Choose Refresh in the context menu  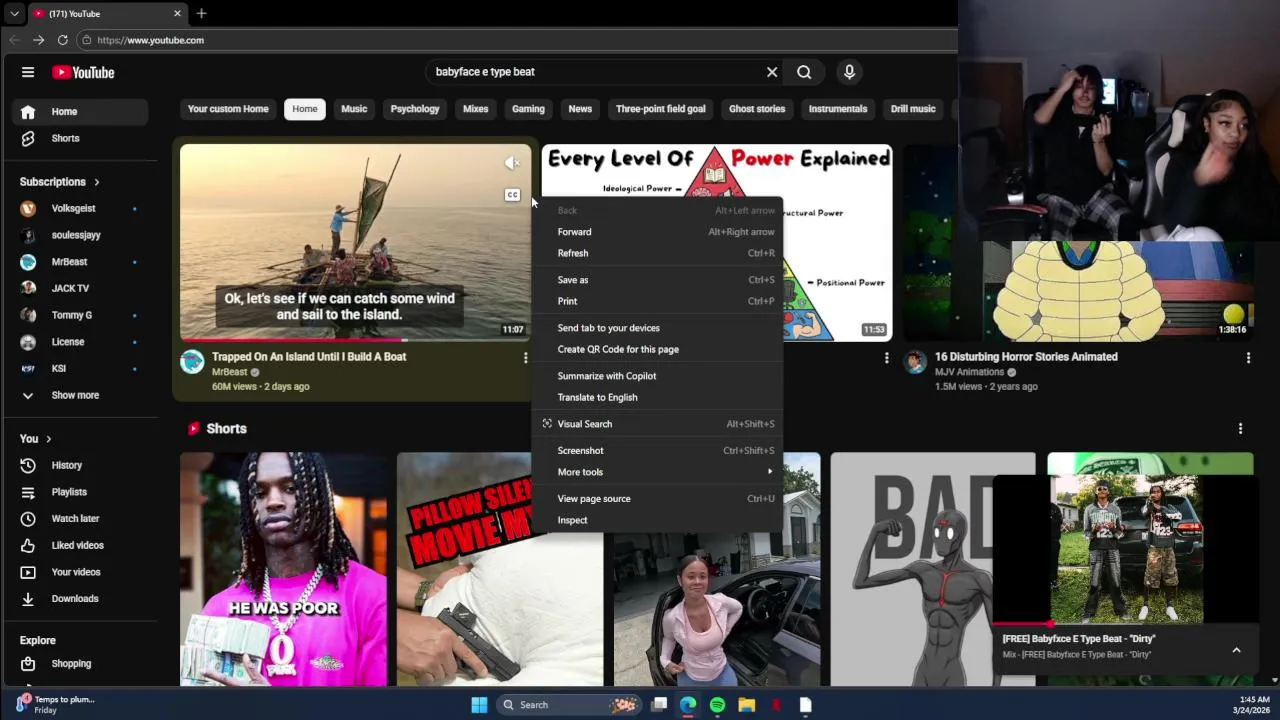[659, 253]
